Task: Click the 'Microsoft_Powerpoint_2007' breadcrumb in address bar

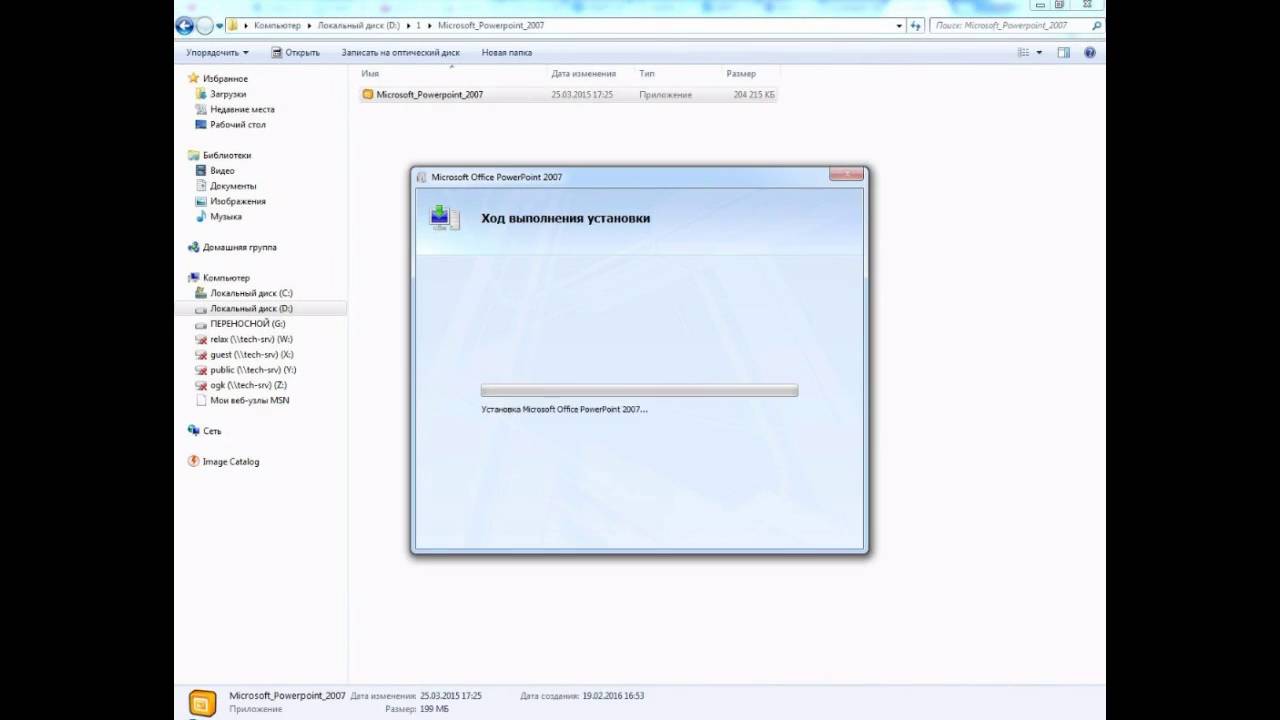Action: pyautogui.click(x=491, y=25)
